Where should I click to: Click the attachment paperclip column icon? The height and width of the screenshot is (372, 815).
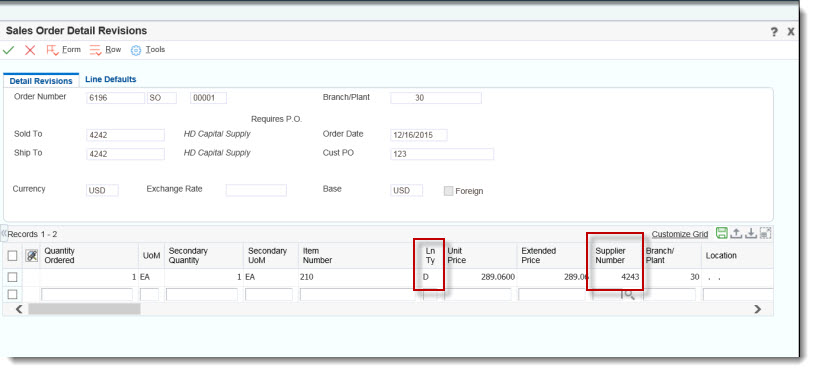(32, 256)
